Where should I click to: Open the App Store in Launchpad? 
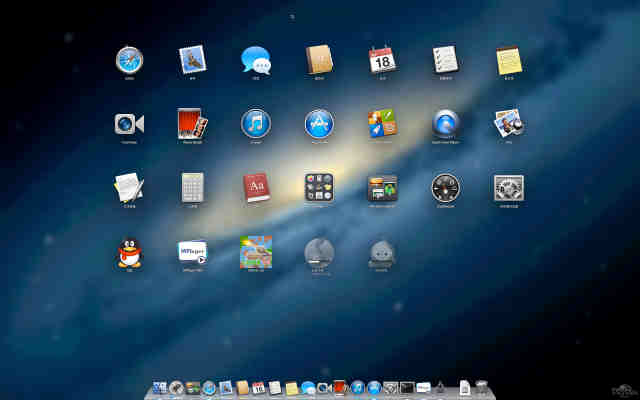[319, 124]
